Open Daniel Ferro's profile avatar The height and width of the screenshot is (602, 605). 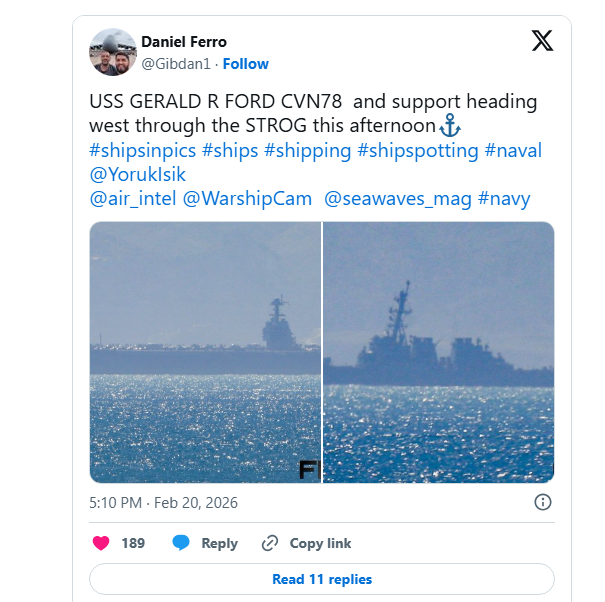(x=112, y=52)
